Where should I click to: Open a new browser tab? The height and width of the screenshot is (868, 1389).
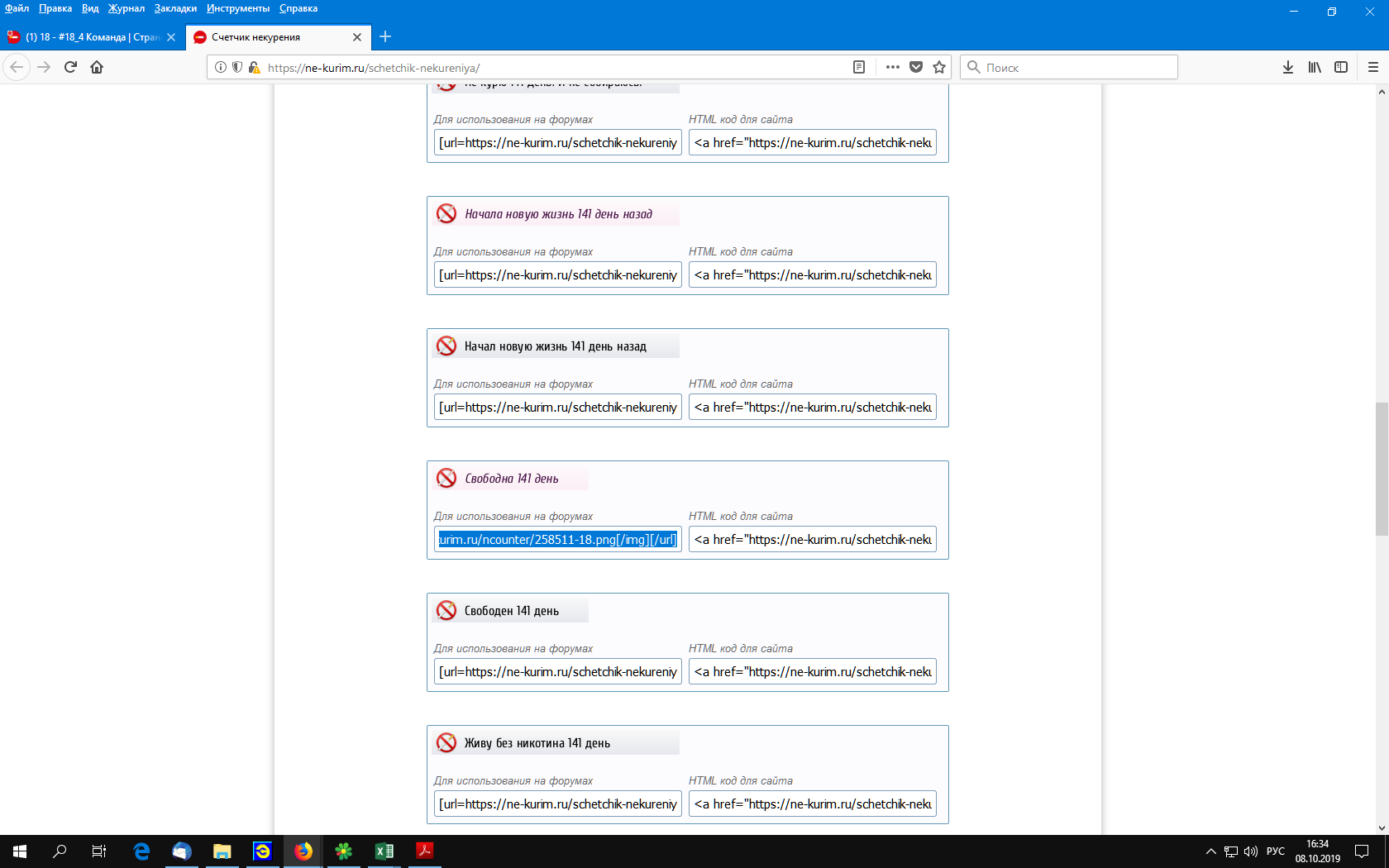click(x=385, y=36)
